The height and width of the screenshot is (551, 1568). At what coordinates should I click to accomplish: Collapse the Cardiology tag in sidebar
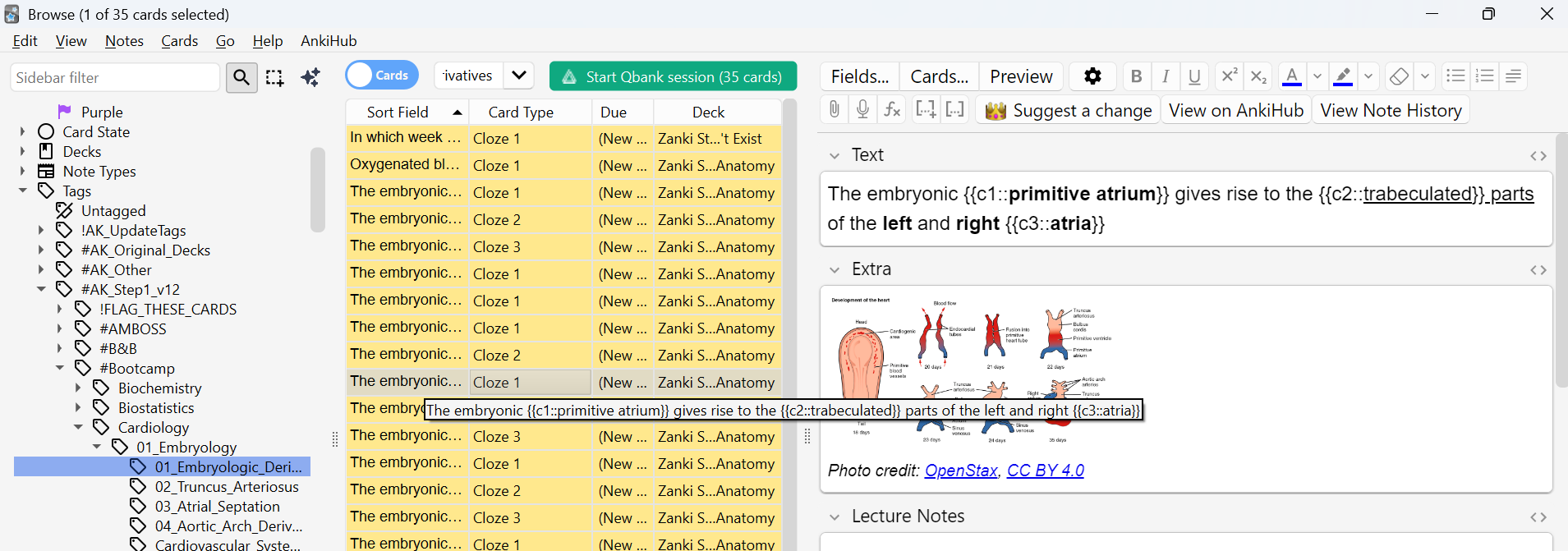[78, 427]
